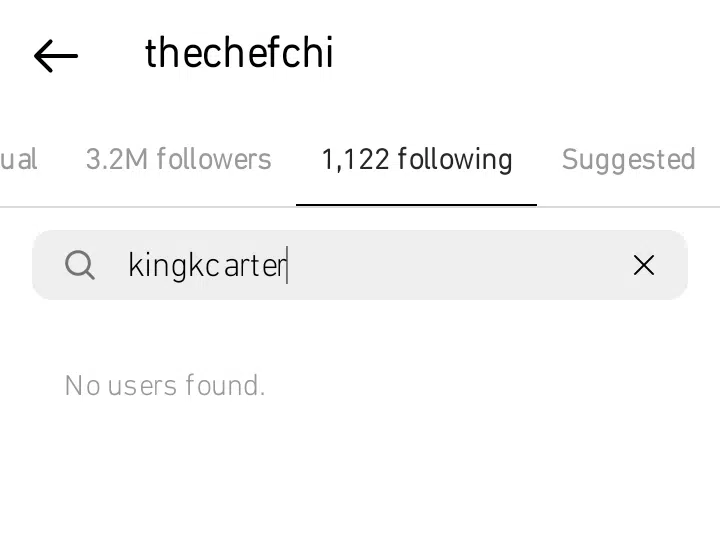Open the 3.2M followers tab
The height and width of the screenshot is (540, 720).
pyautogui.click(x=178, y=160)
